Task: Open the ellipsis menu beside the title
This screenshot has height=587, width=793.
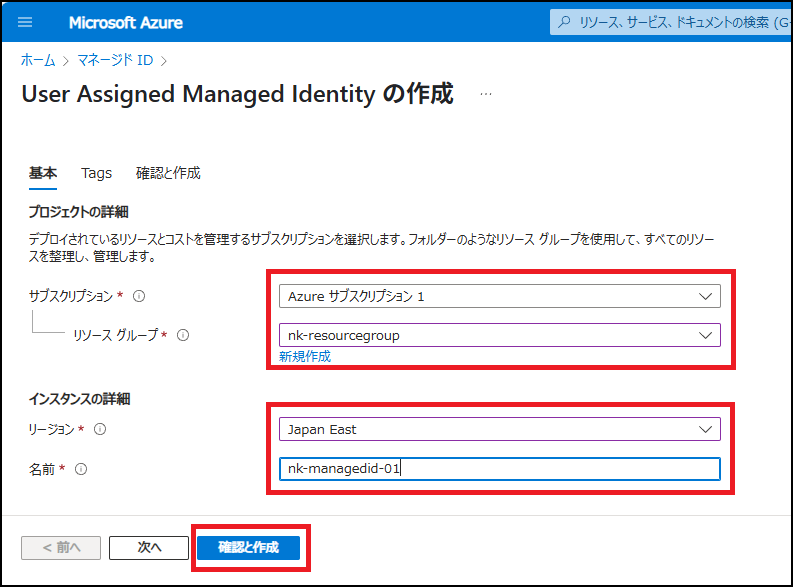Action: point(486,94)
